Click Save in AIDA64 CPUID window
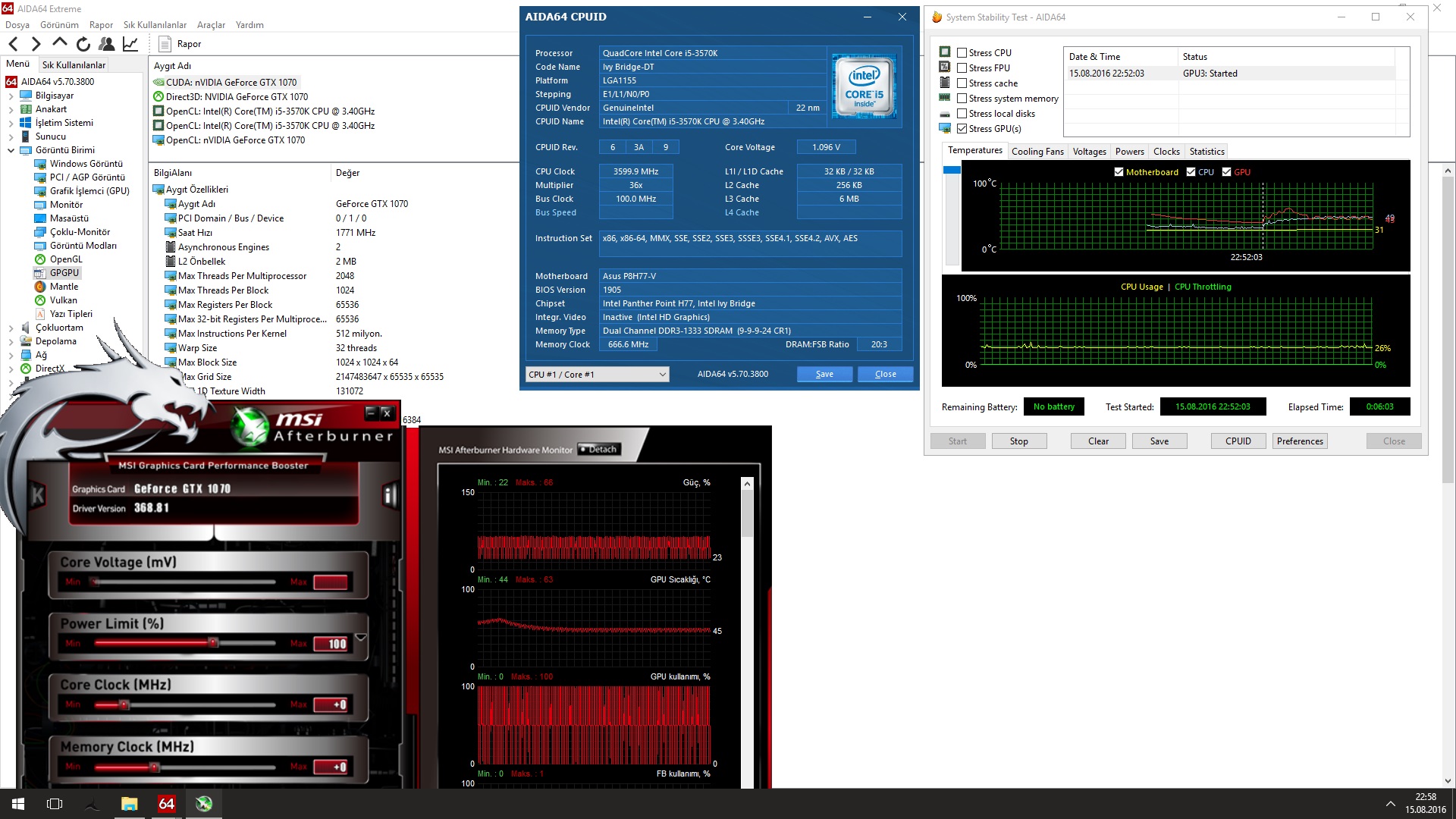The height and width of the screenshot is (819, 1456). point(824,375)
